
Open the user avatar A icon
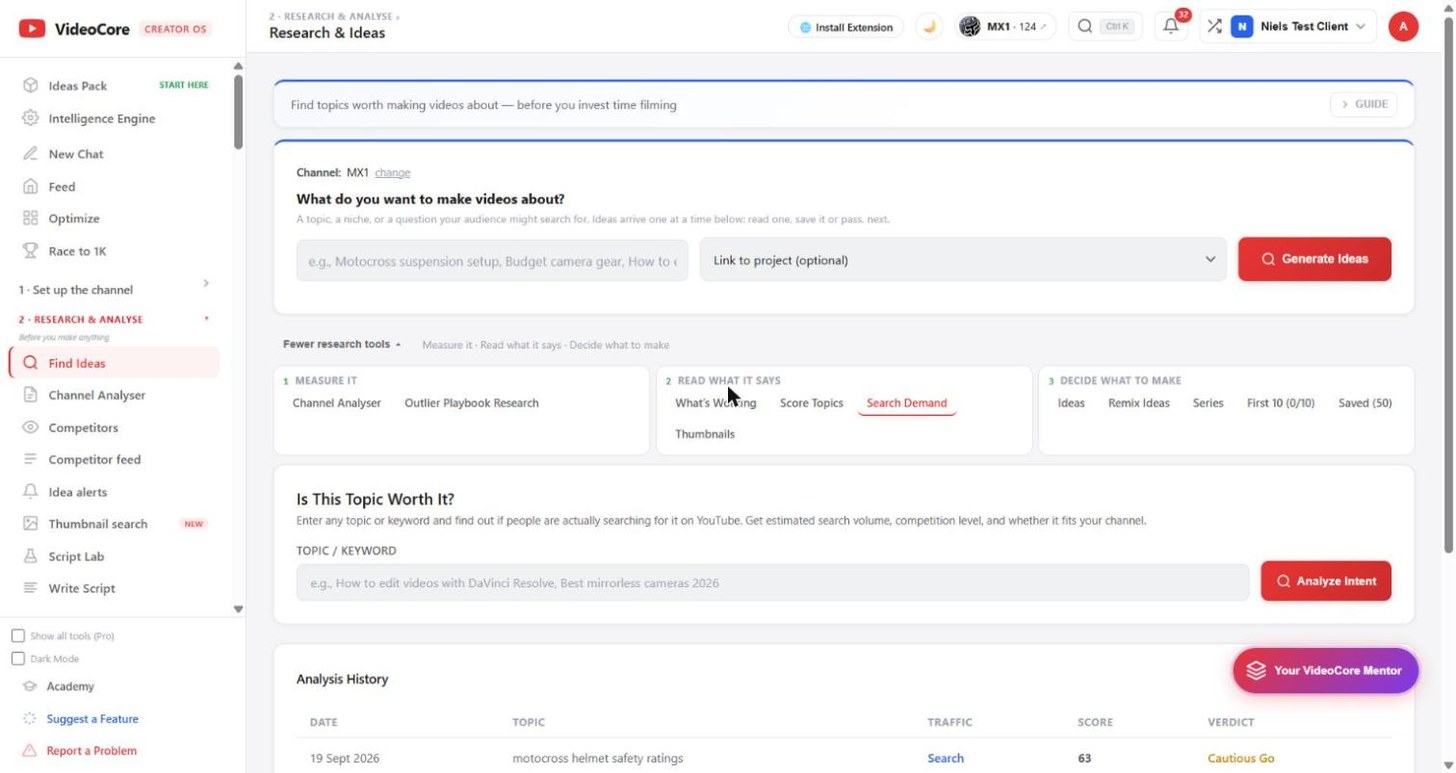1403,27
